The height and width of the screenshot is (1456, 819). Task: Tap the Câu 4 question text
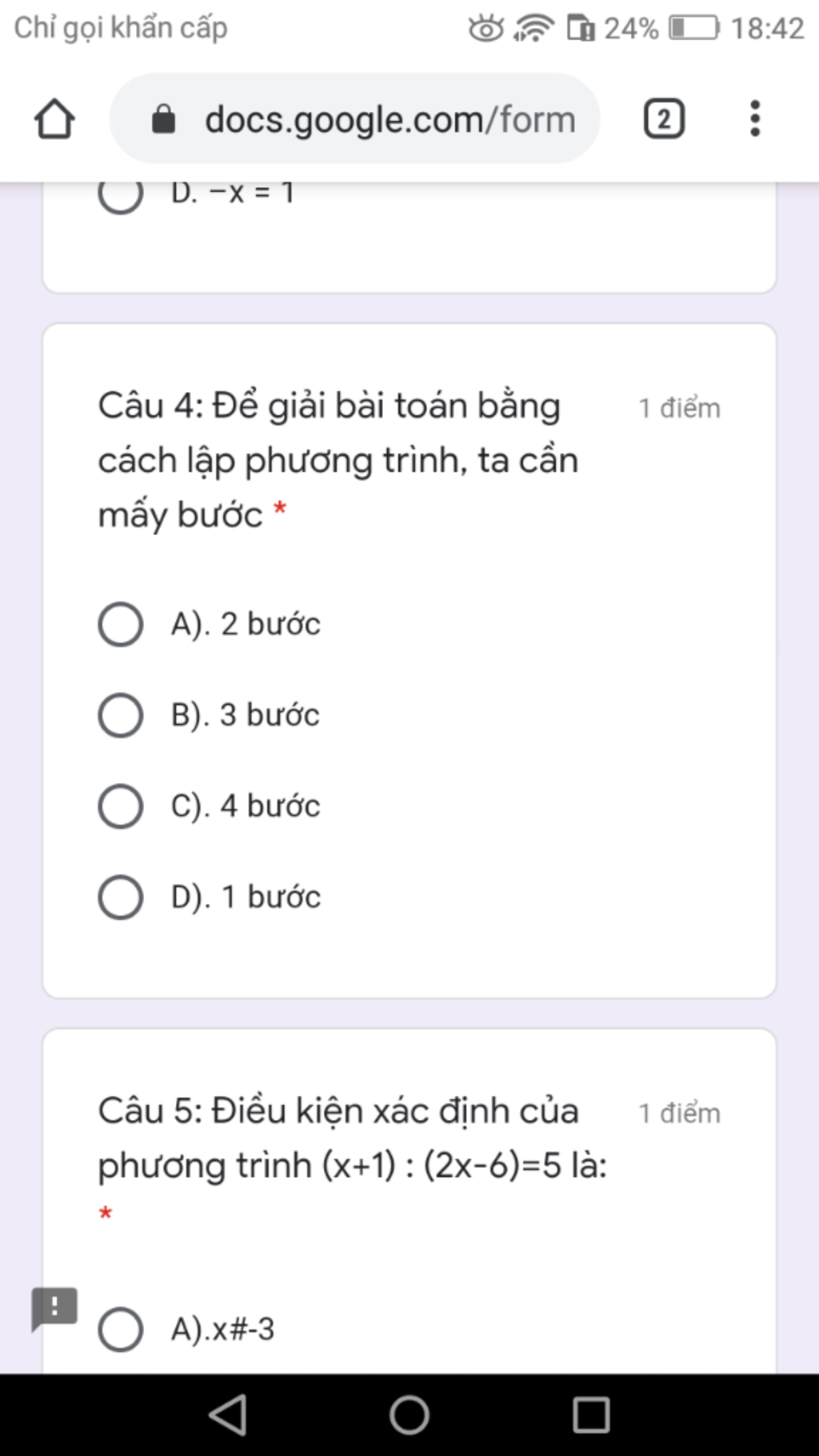[338, 460]
